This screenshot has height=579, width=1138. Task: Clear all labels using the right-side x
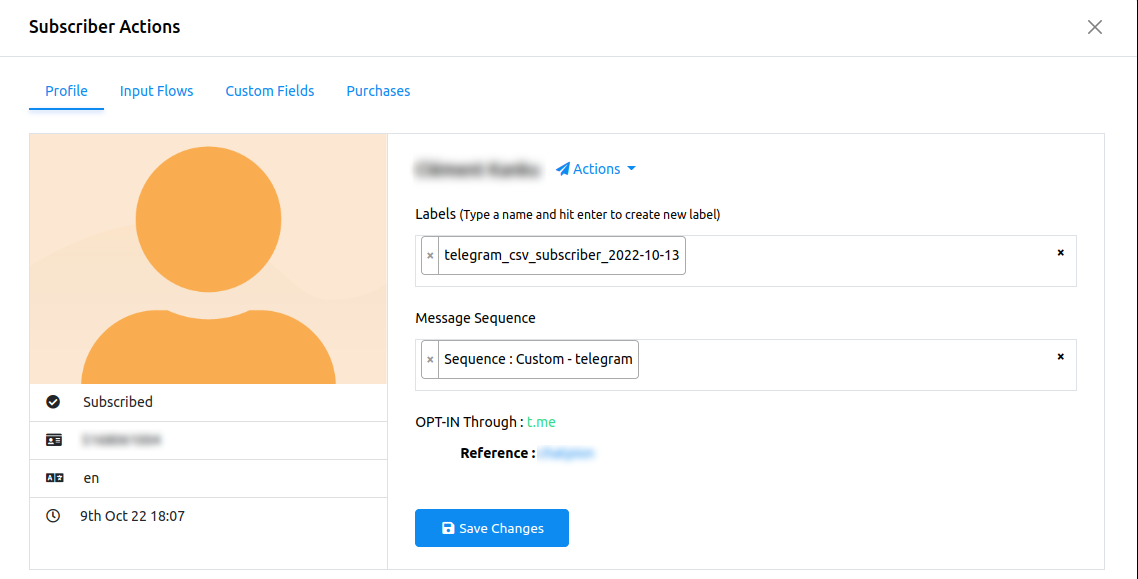pos(1060,253)
